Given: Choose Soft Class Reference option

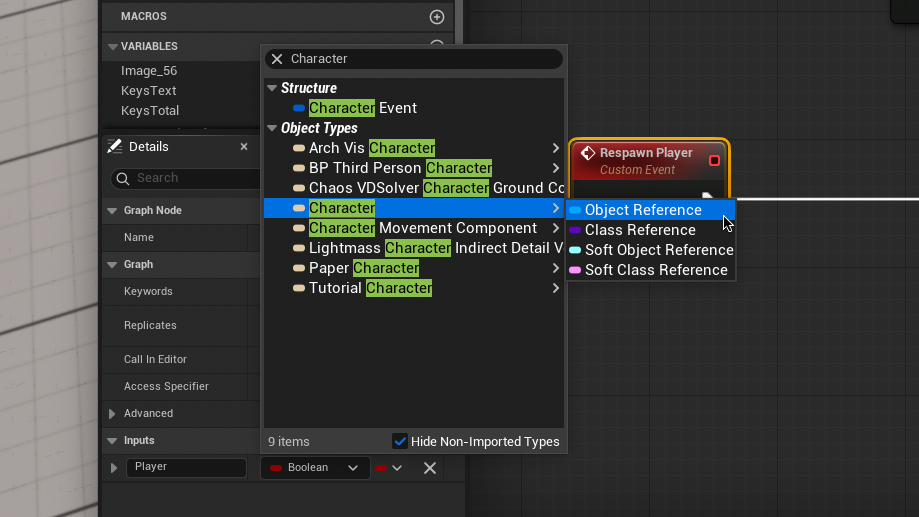Looking at the screenshot, I should 656,270.
